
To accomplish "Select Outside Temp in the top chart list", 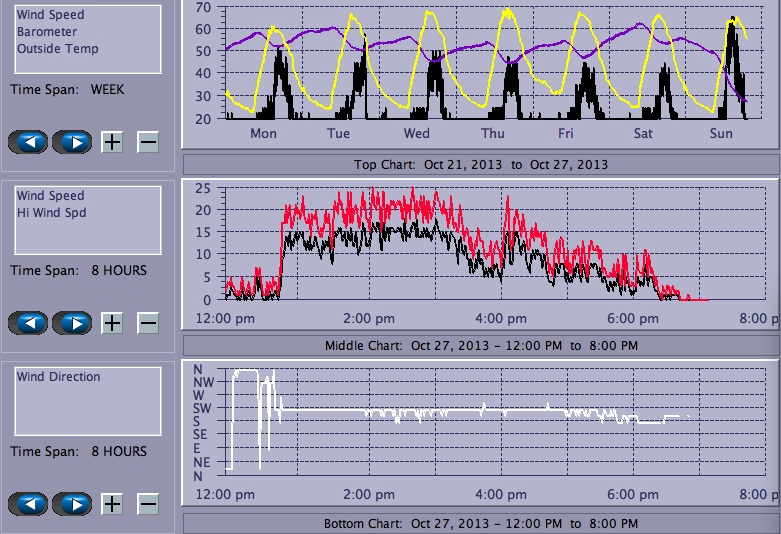I will click(x=57, y=48).
